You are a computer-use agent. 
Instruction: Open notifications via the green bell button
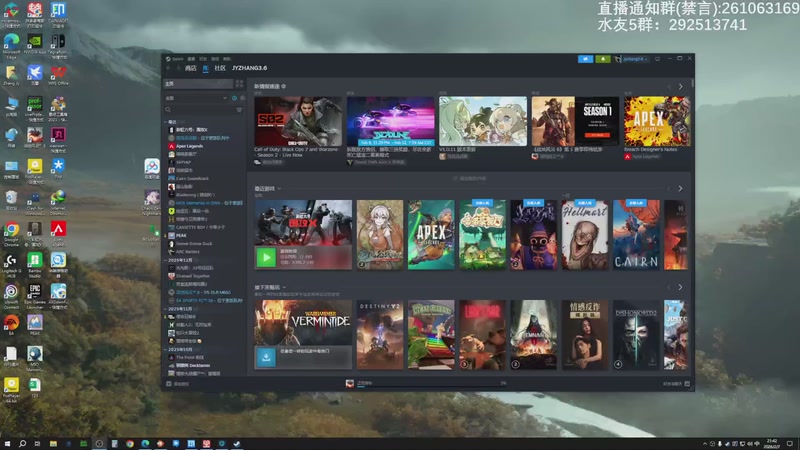(x=603, y=59)
